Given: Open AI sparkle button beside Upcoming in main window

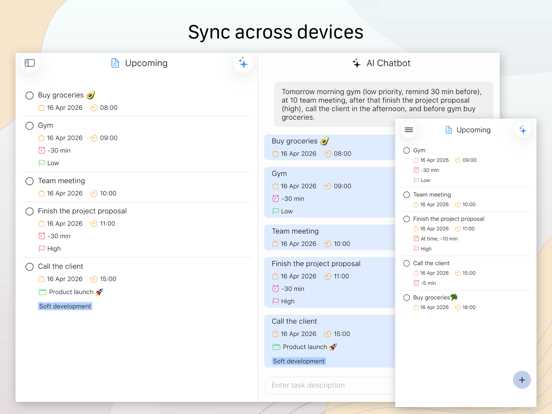Looking at the screenshot, I should pos(243,63).
